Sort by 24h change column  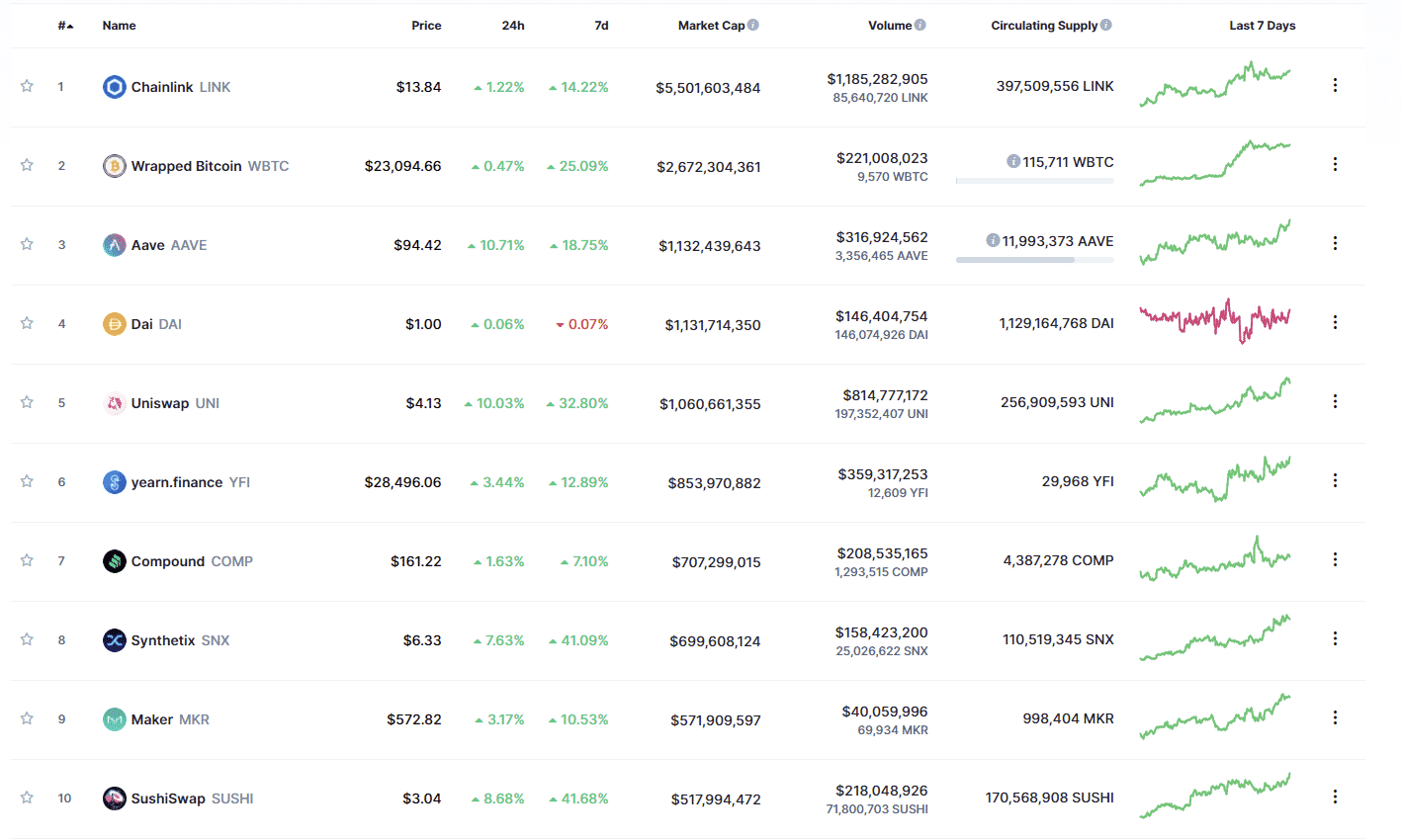pyautogui.click(x=513, y=26)
